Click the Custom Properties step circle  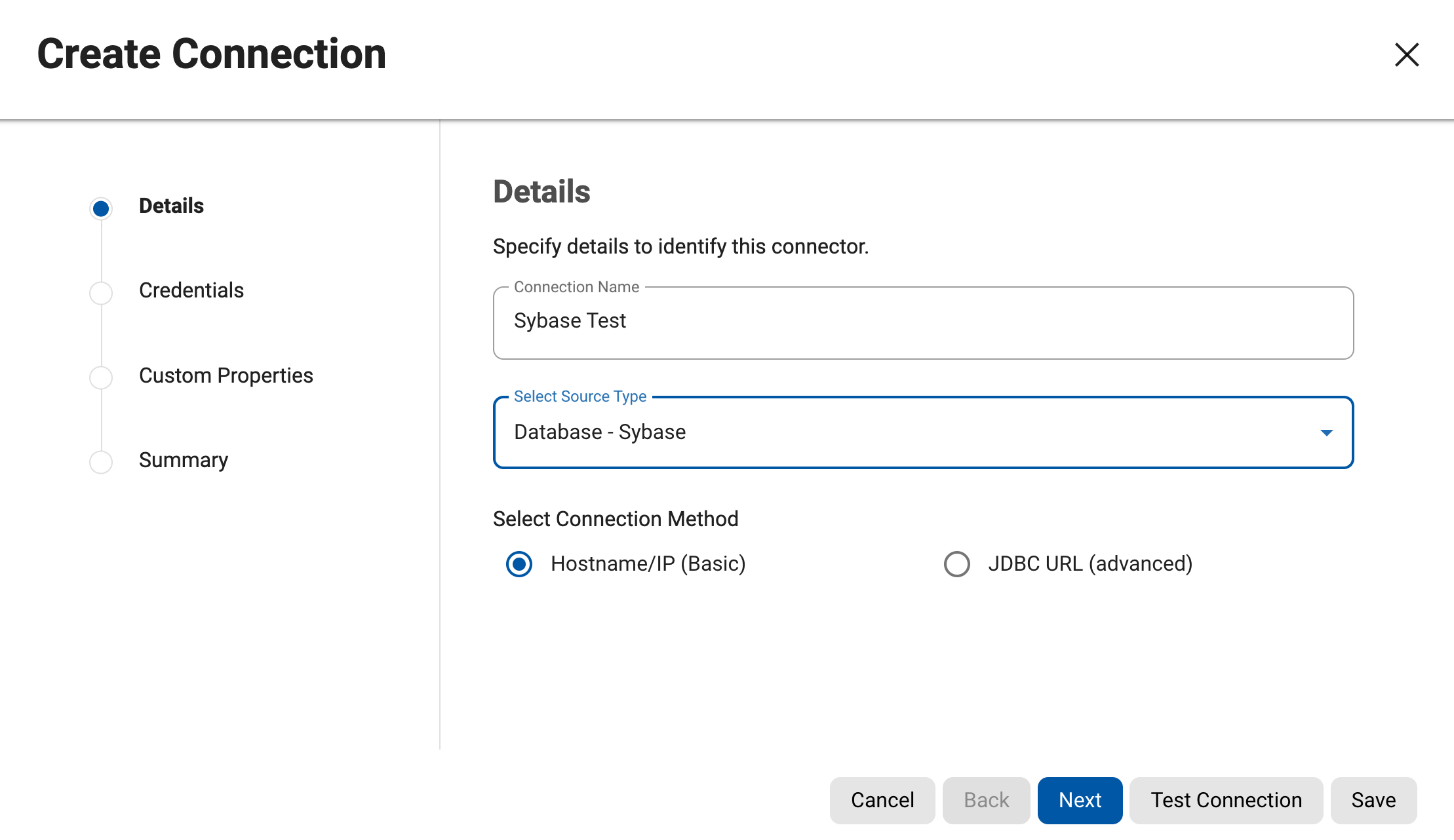pos(101,377)
